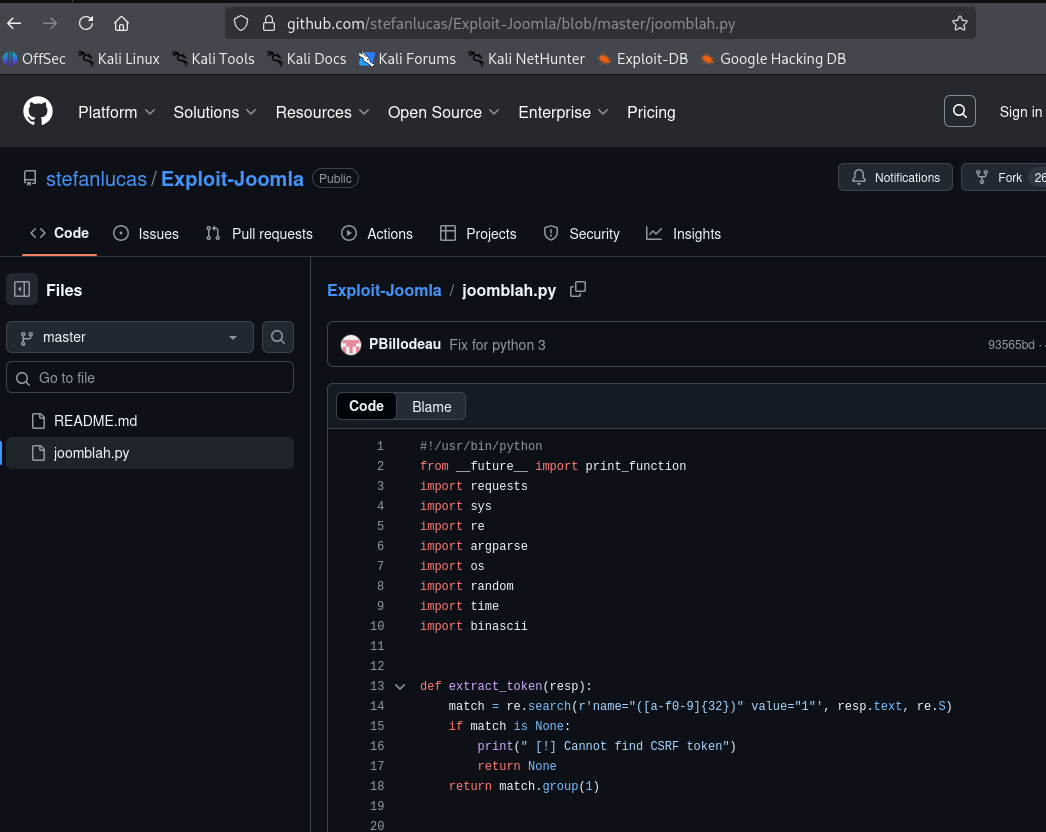Viewport: 1046px width, 832px height.
Task: Click the Sign in link
Action: pyautogui.click(x=1020, y=112)
